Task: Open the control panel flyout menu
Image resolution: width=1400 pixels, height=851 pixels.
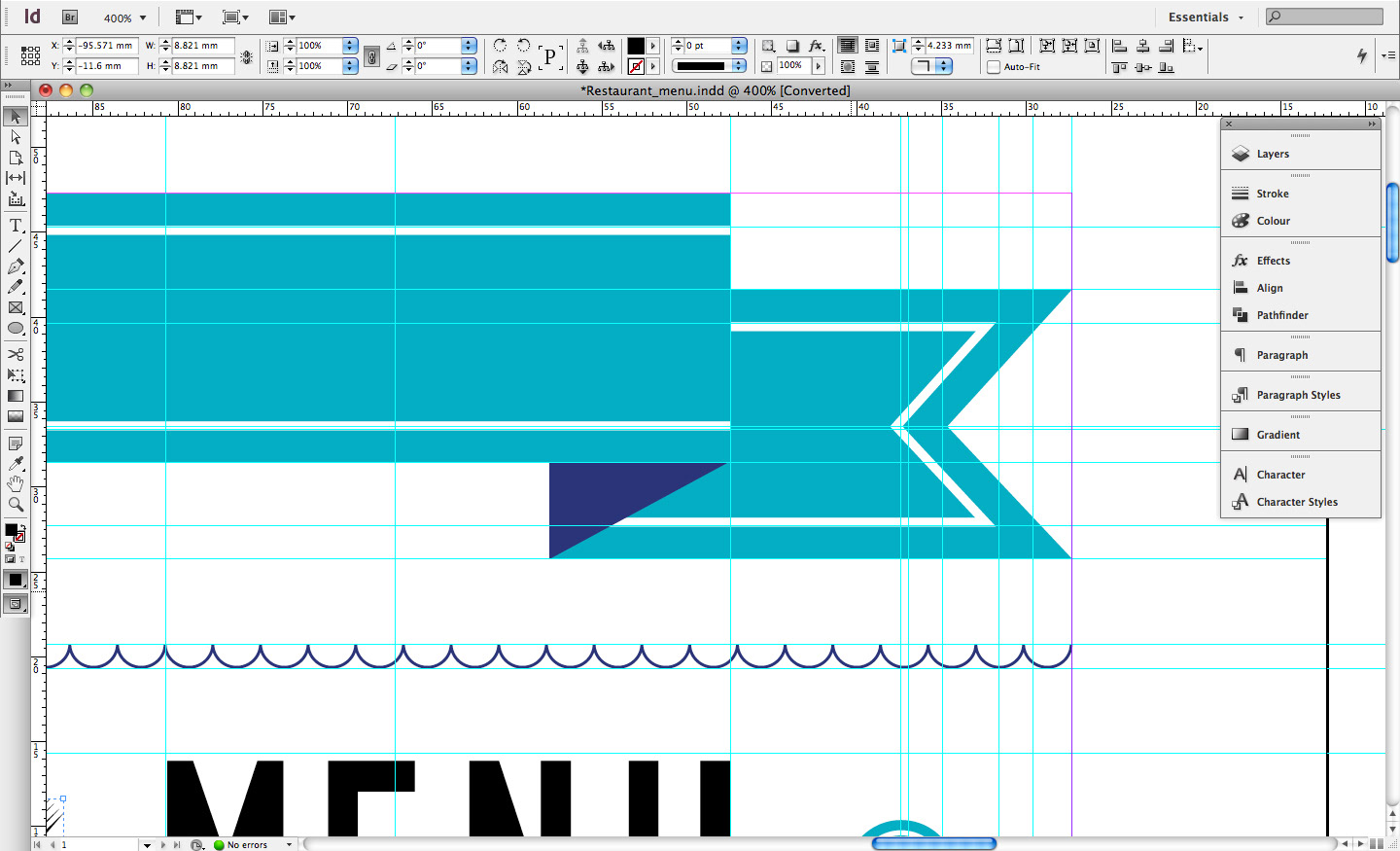Action: [x=1388, y=56]
